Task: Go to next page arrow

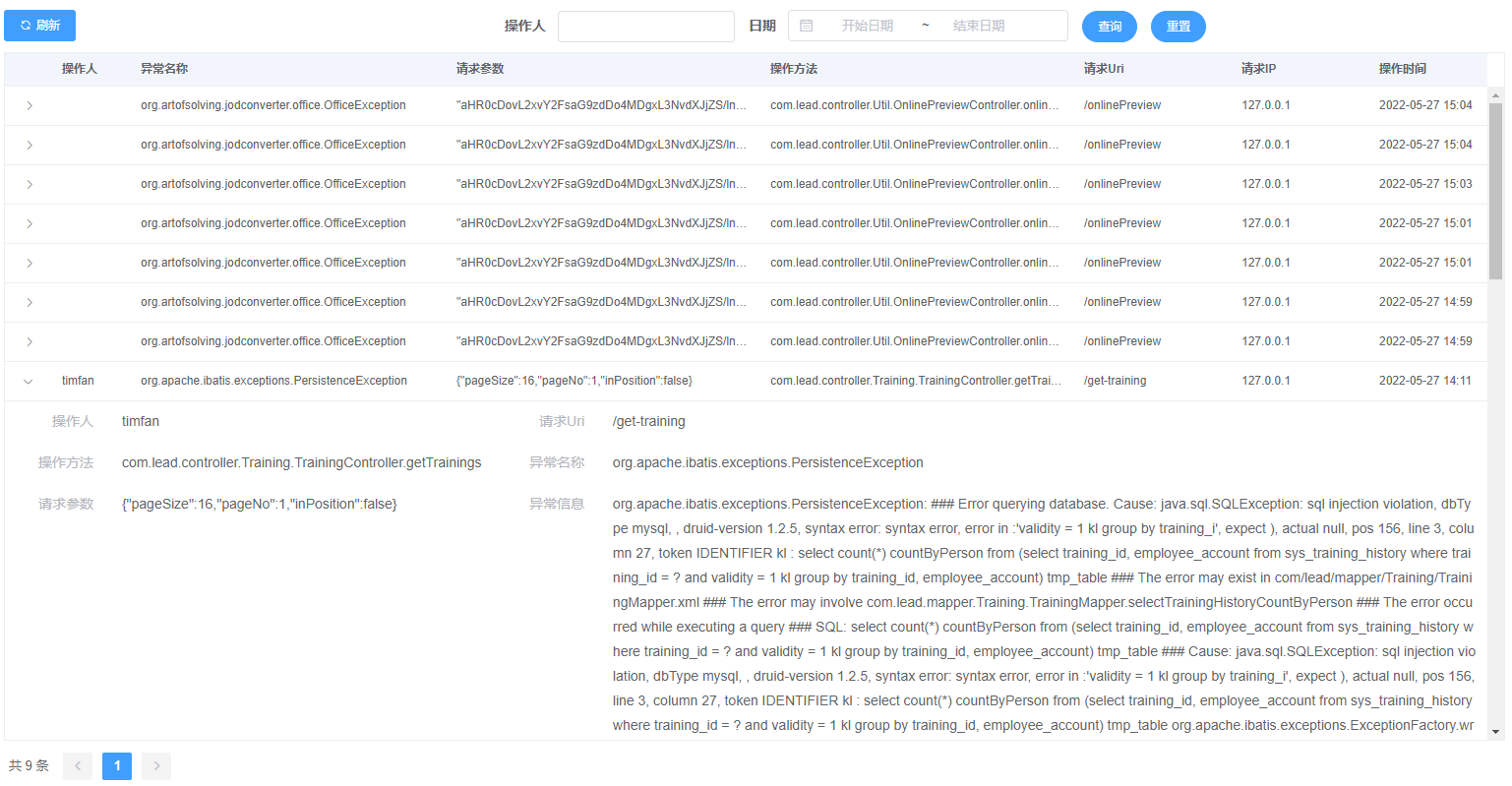Action: pos(156,766)
